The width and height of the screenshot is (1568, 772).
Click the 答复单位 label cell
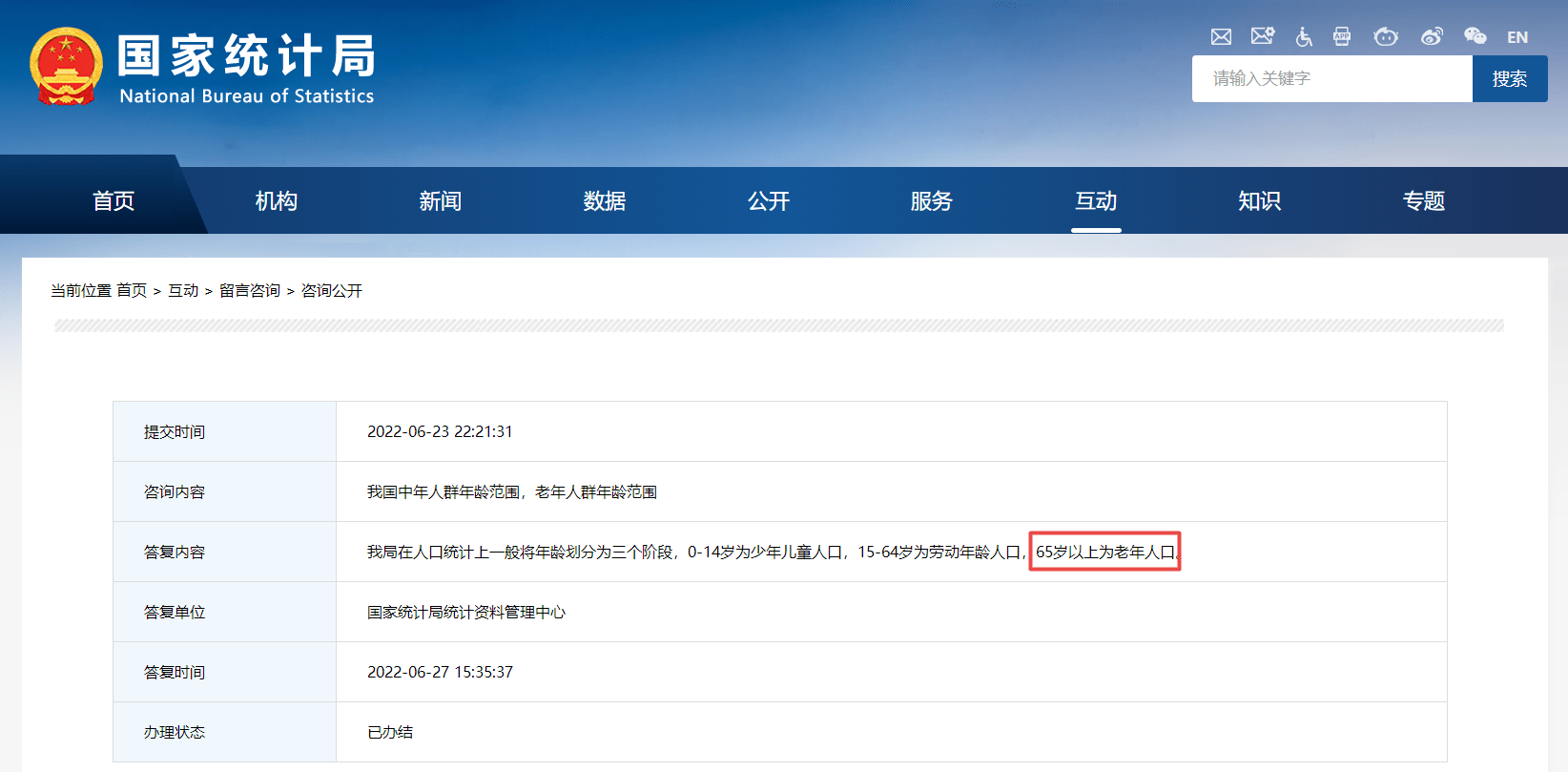pos(225,612)
